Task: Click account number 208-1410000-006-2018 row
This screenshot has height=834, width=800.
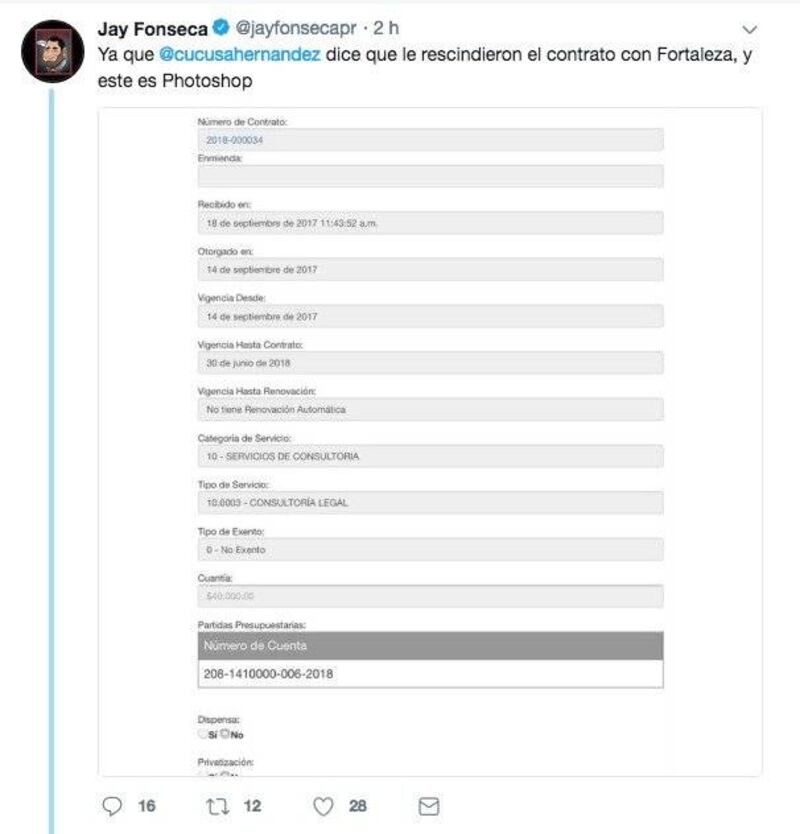Action: coord(430,674)
